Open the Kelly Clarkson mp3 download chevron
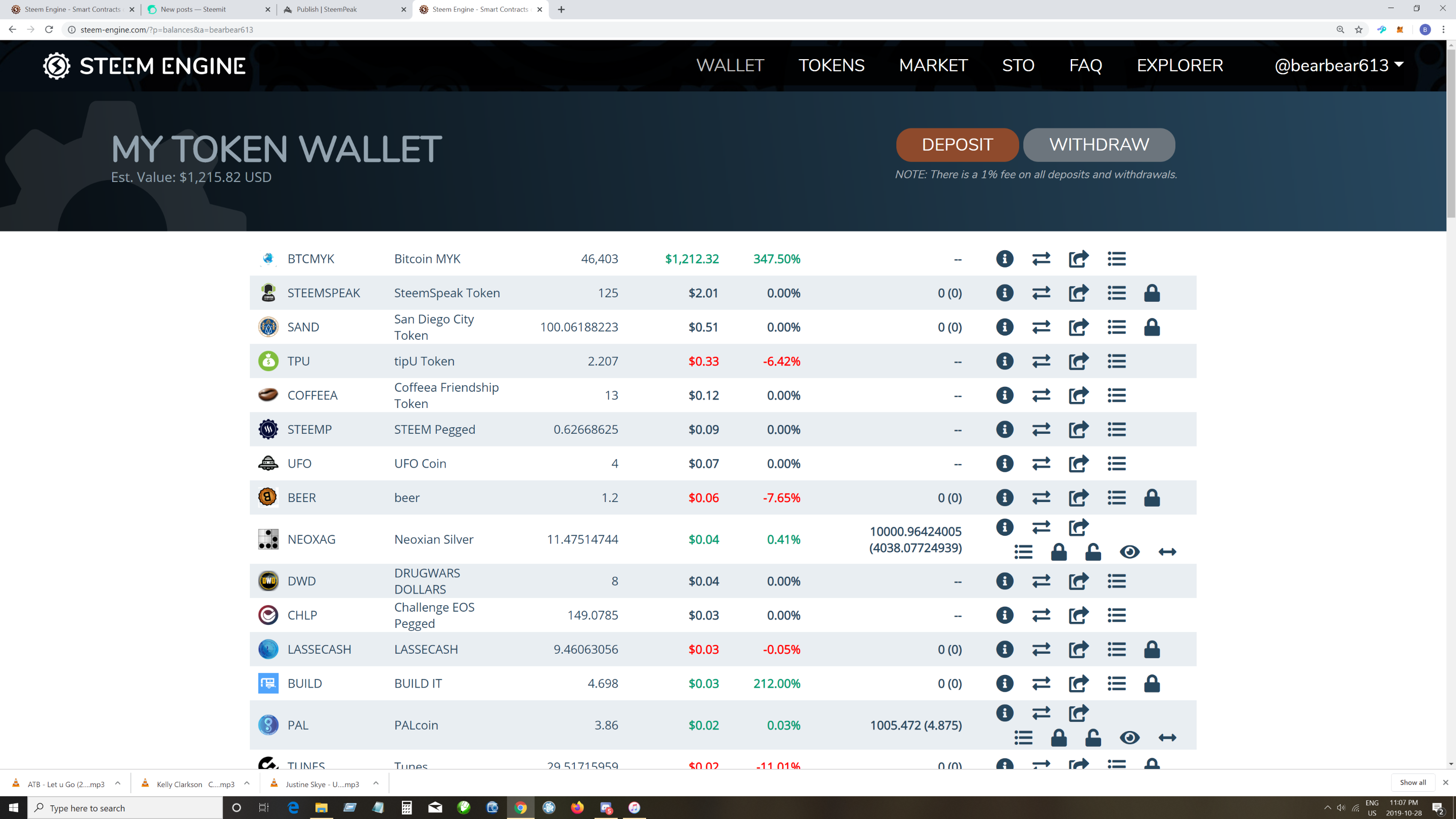1456x819 pixels. (x=247, y=784)
